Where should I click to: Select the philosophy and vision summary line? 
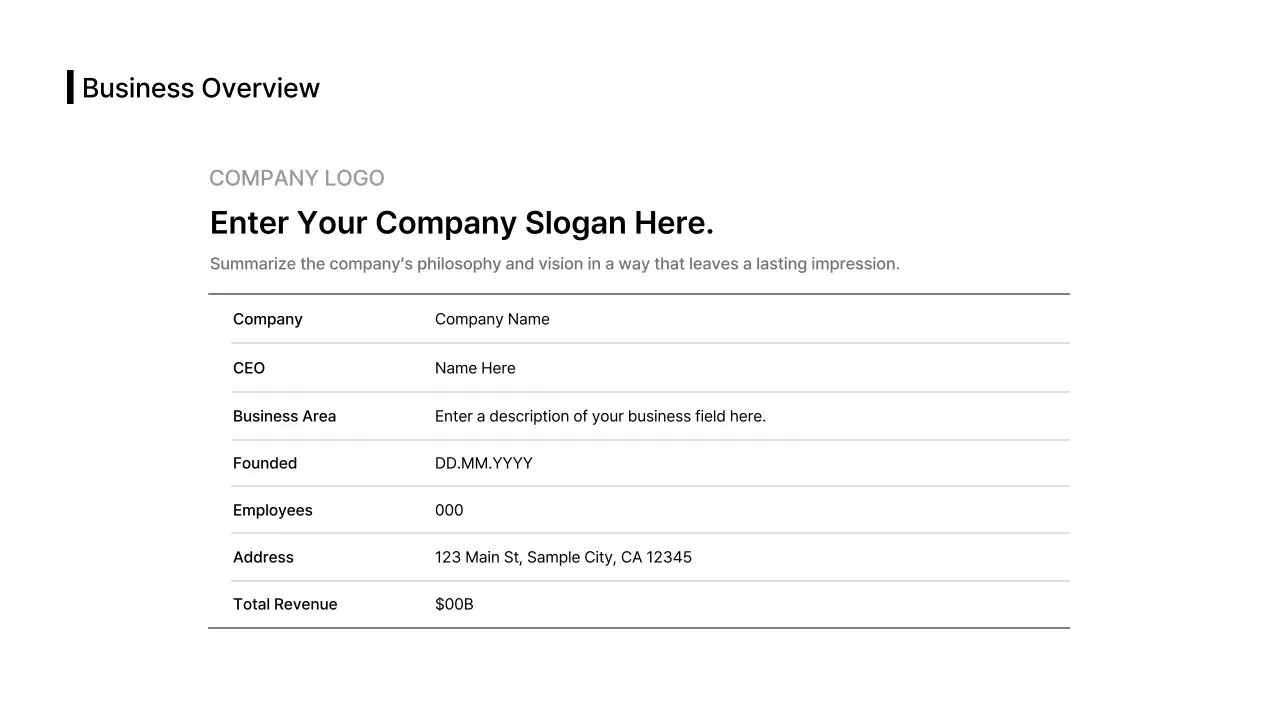554,264
